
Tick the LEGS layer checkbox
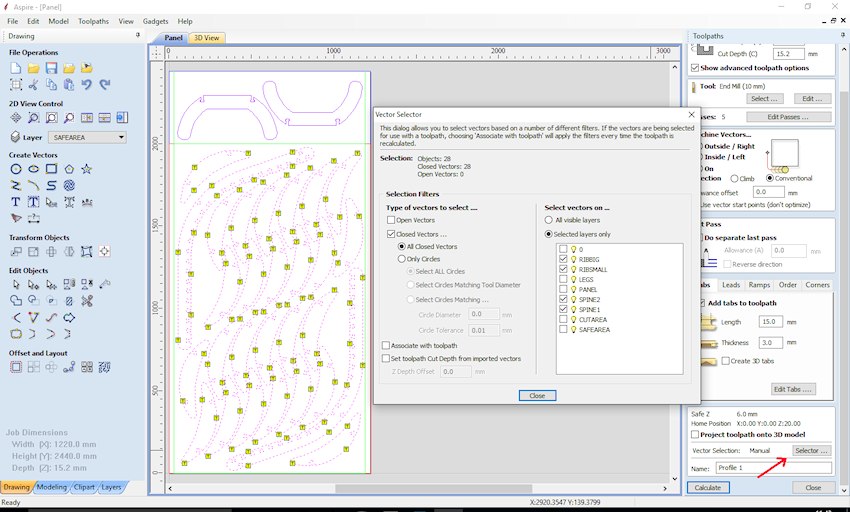(563, 279)
